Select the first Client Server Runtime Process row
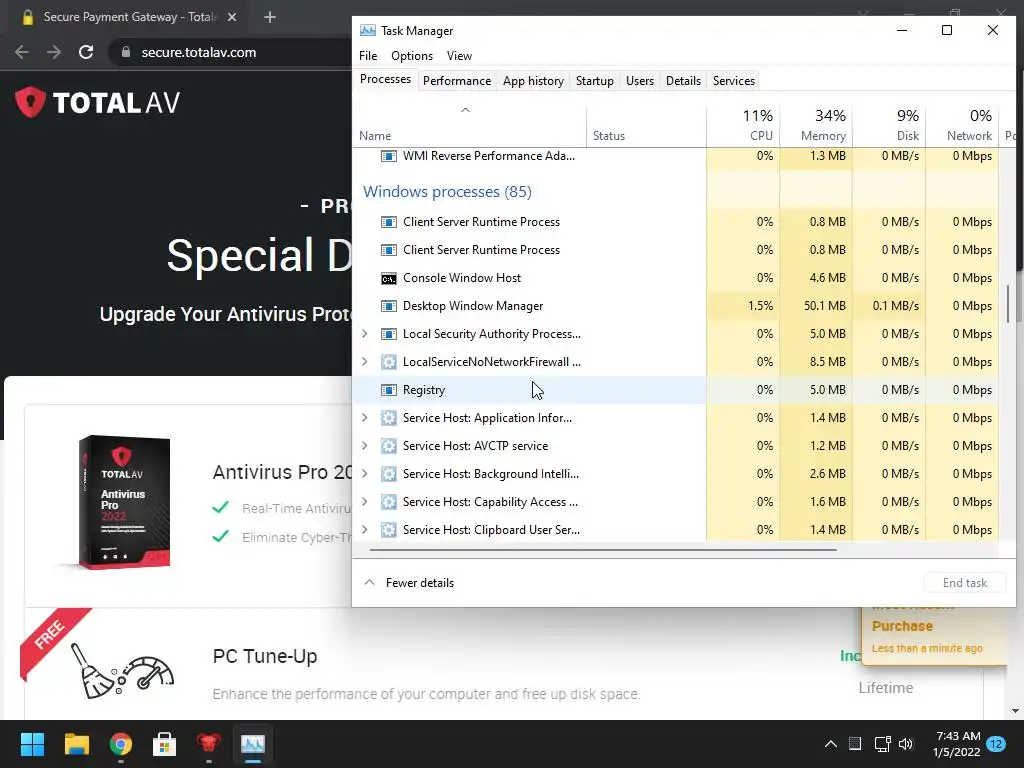 pos(675,222)
